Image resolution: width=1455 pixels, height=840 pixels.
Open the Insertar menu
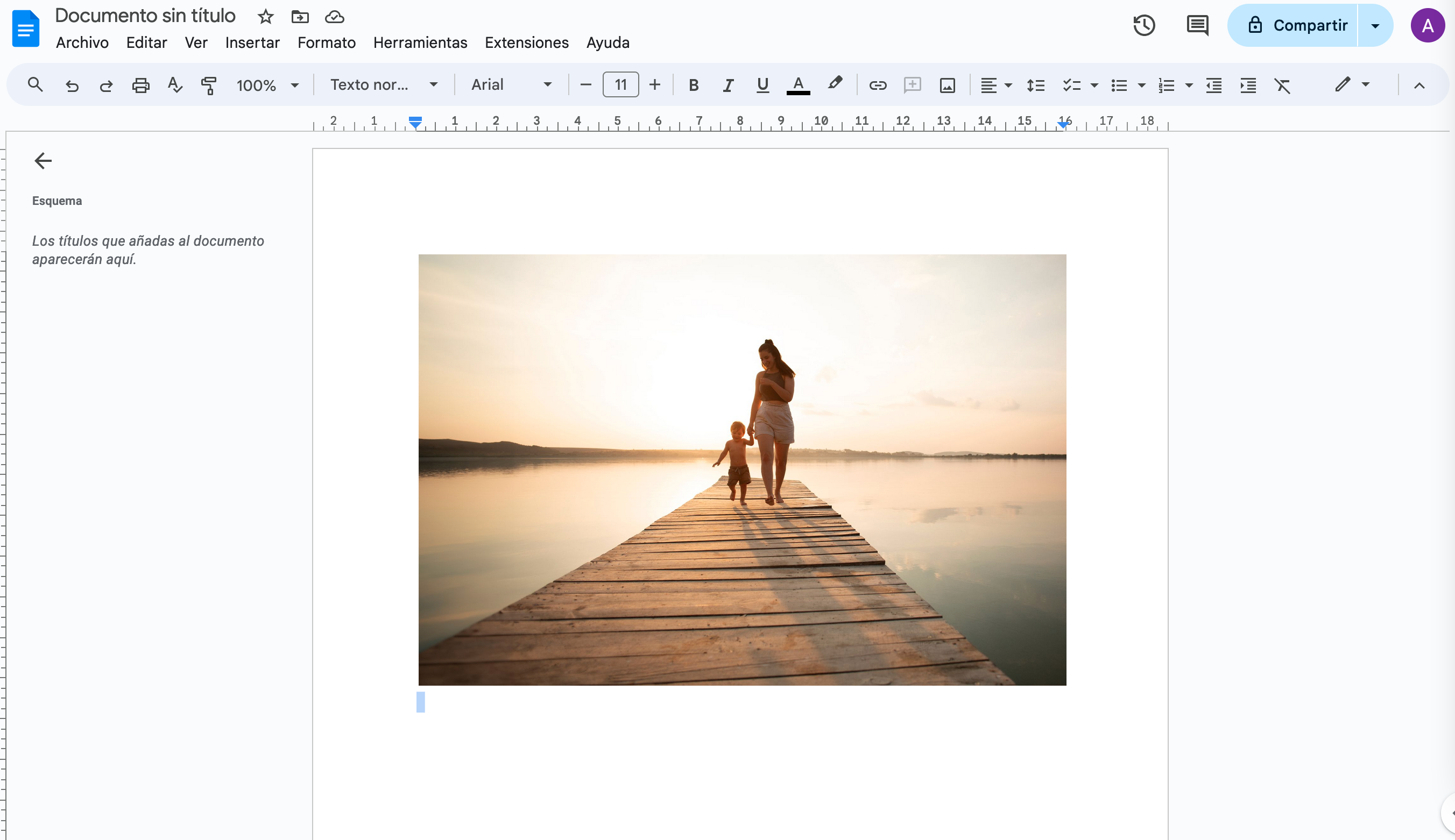pyautogui.click(x=252, y=42)
